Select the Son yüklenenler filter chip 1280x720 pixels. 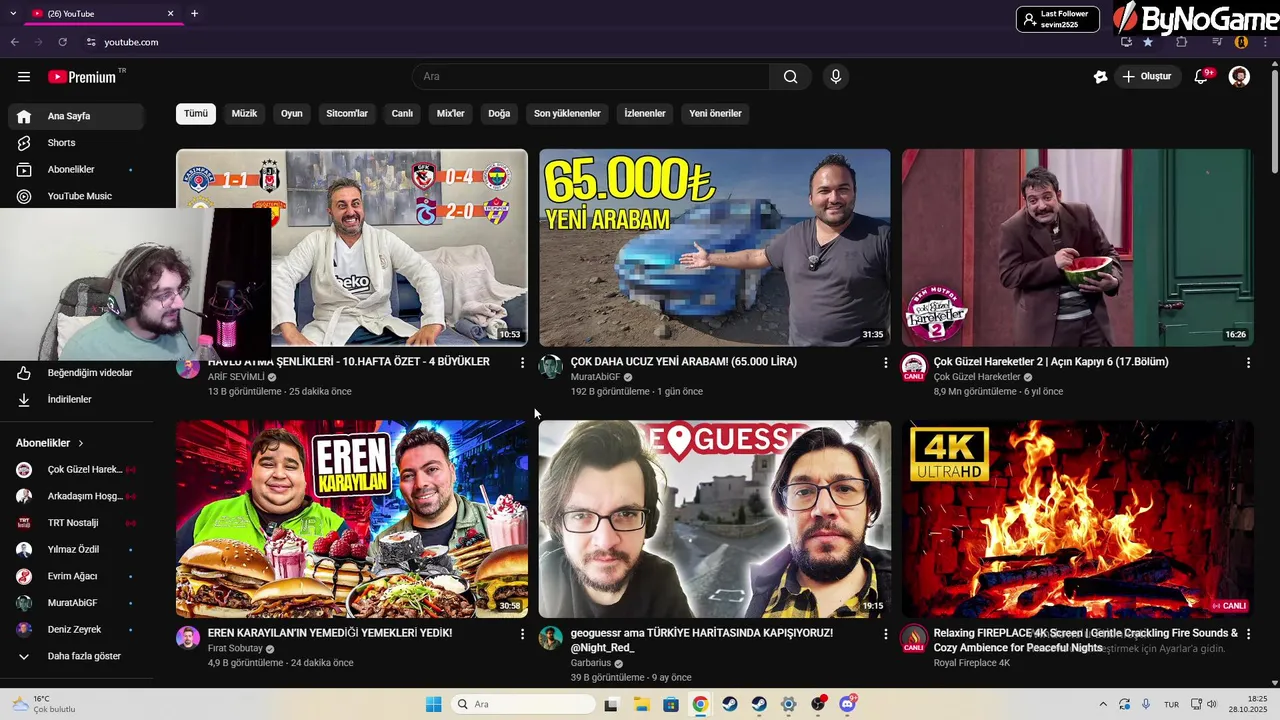pos(567,114)
